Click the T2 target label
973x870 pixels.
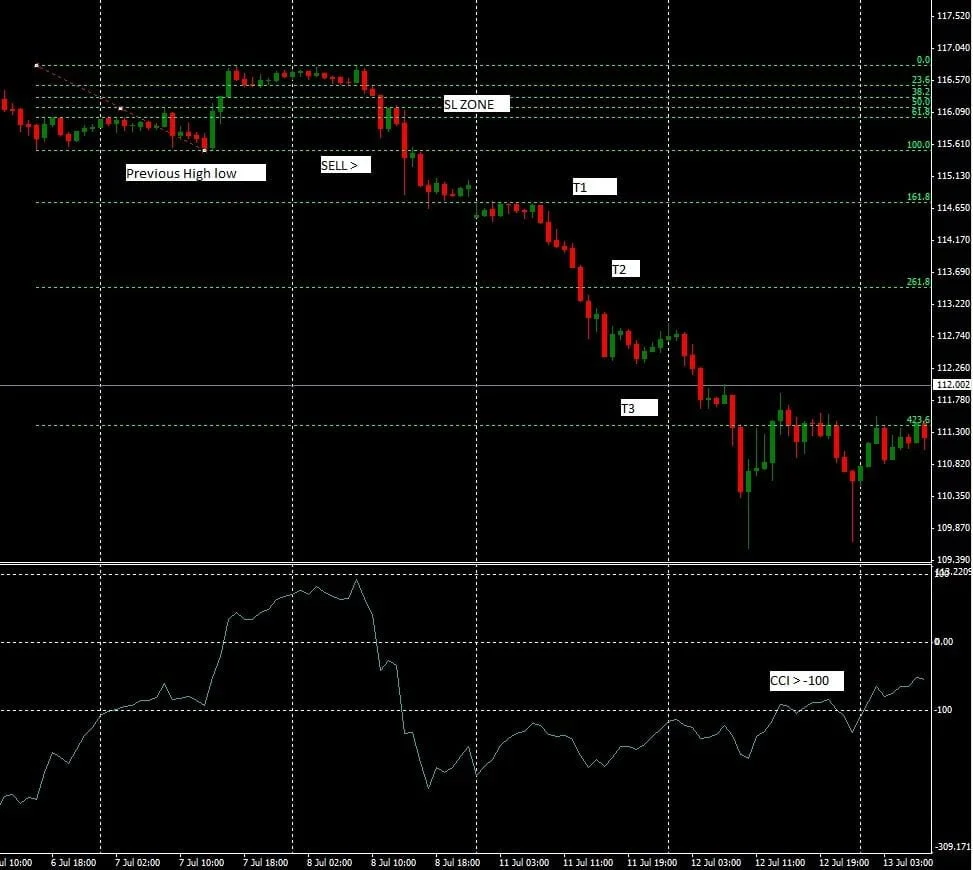click(x=626, y=269)
